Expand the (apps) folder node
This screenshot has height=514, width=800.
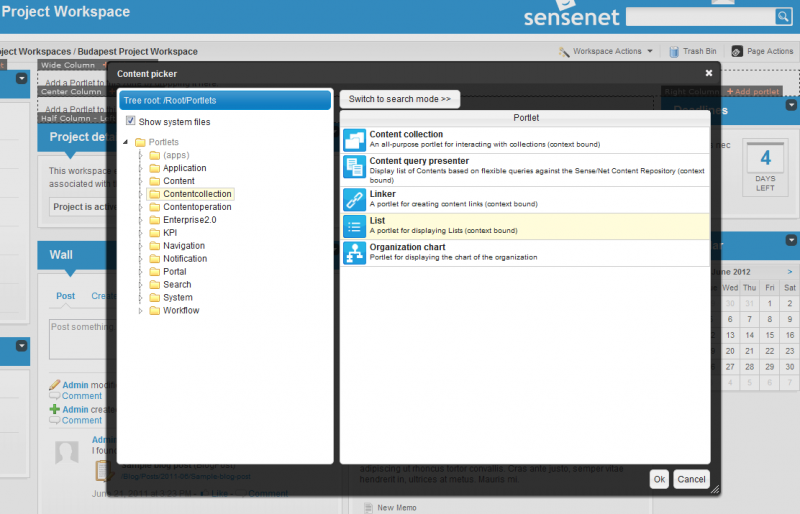[x=140, y=155]
